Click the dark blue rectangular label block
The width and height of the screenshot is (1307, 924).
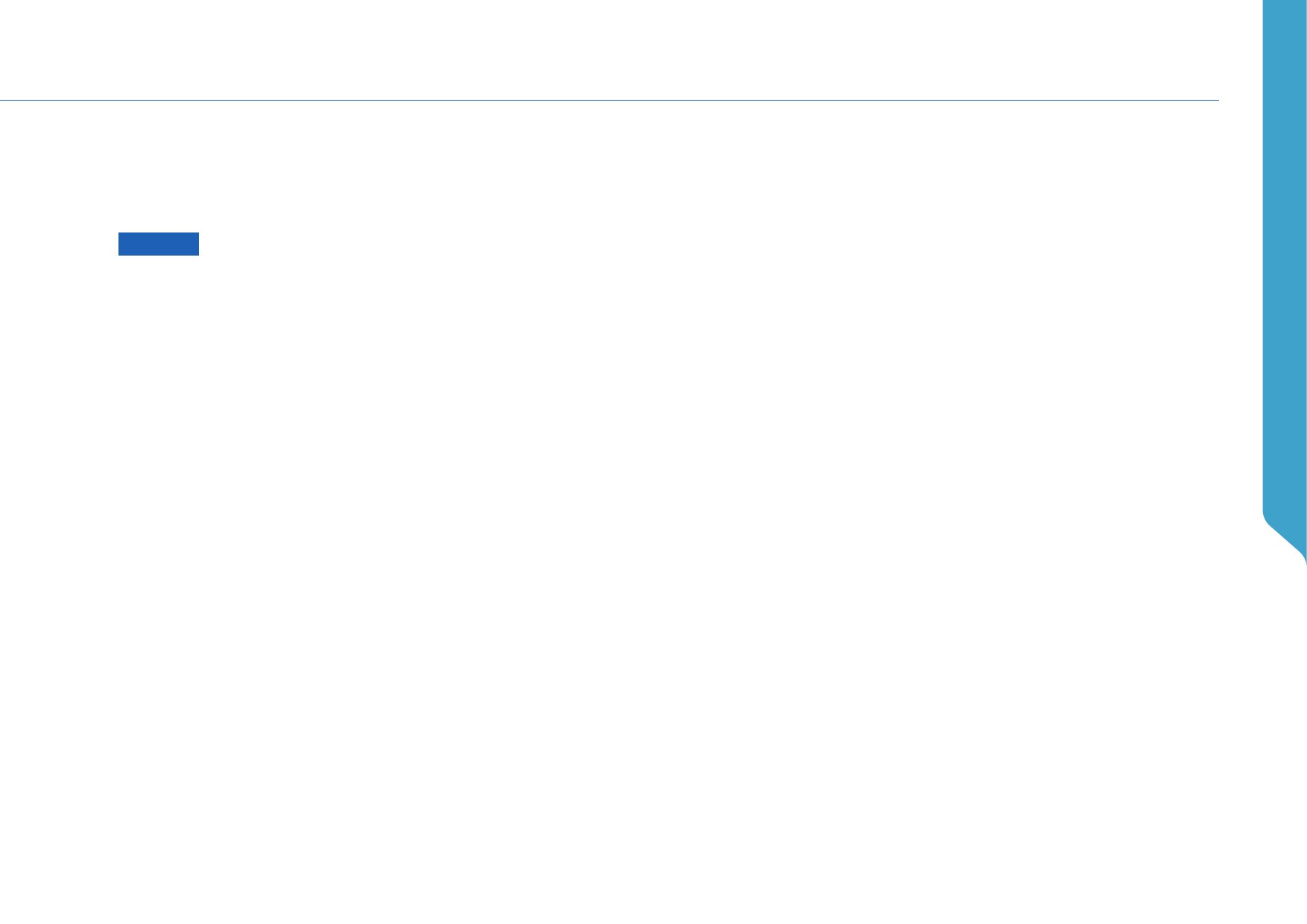pos(159,244)
